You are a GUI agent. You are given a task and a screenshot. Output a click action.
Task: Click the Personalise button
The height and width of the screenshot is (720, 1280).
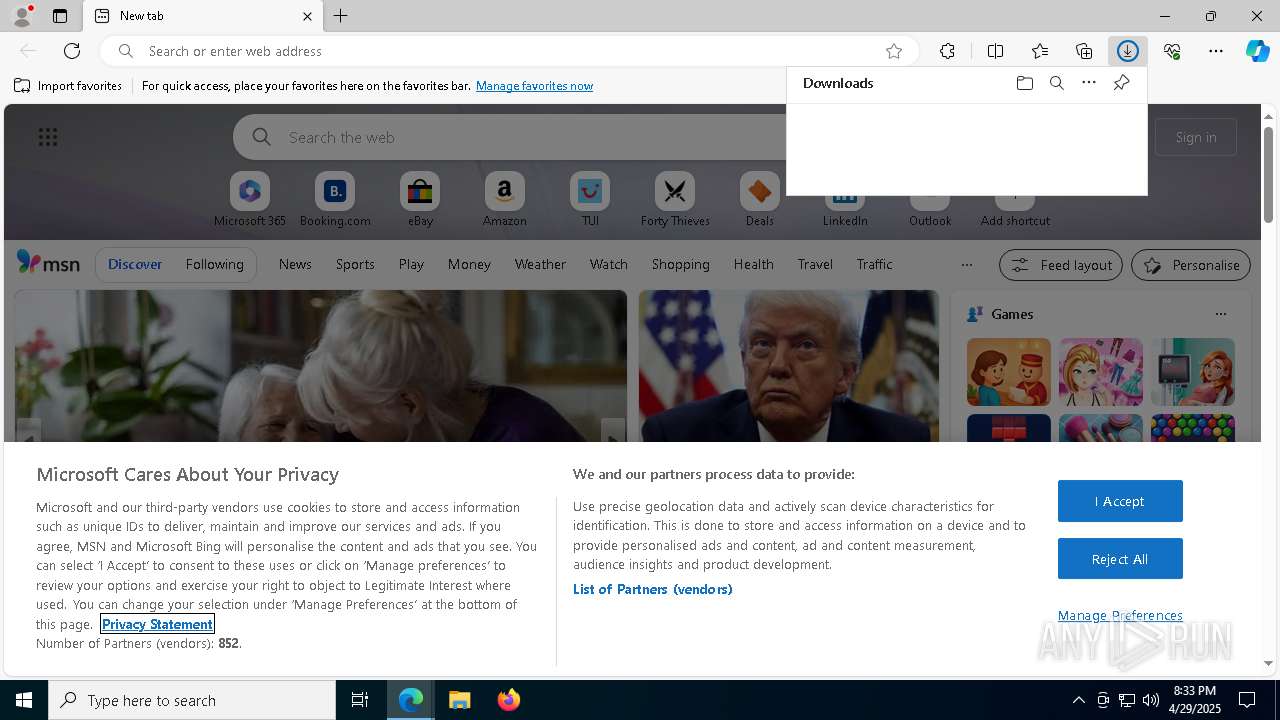click(1191, 265)
